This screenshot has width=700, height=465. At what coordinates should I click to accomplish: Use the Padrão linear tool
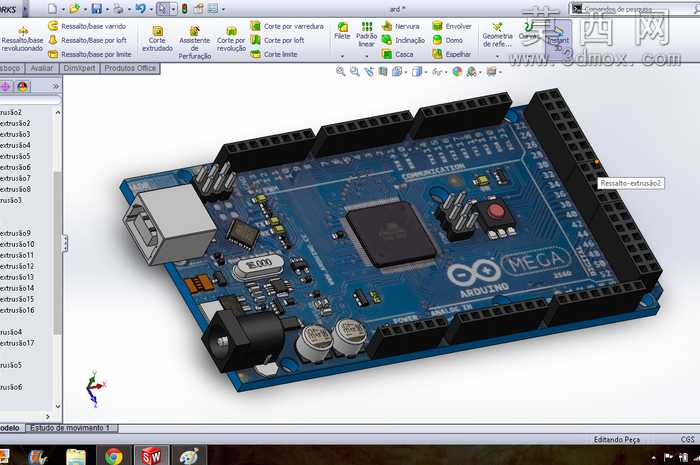tap(367, 34)
